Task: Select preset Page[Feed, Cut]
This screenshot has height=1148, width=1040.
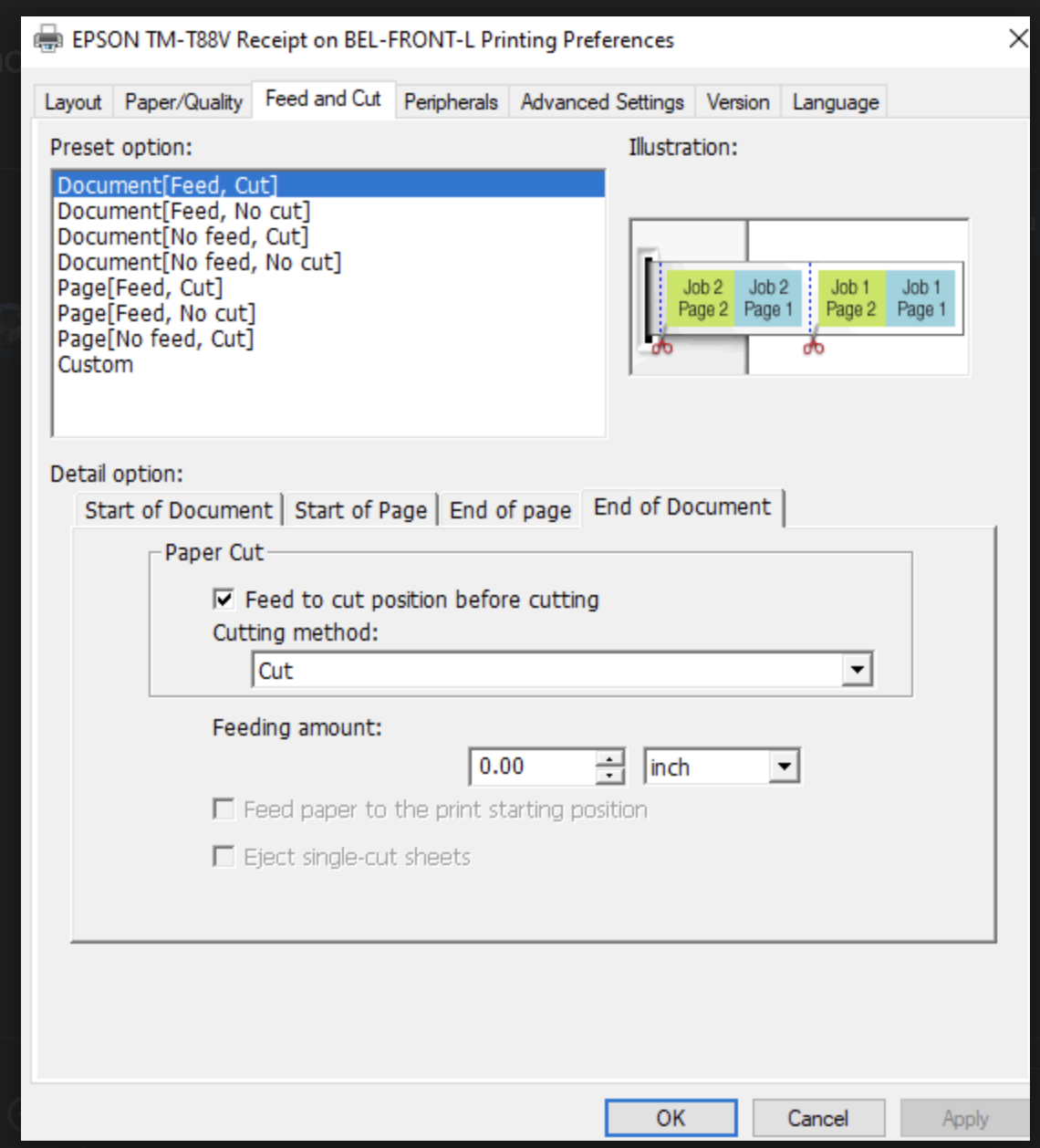Action: [329, 287]
